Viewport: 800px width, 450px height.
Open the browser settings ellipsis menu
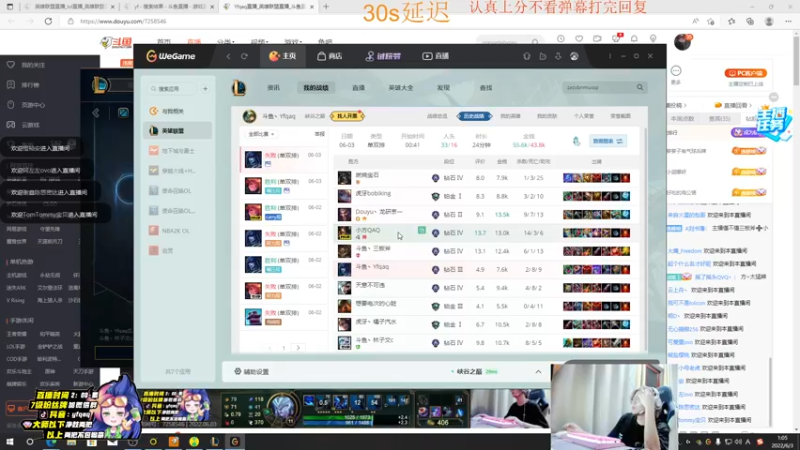pos(788,21)
